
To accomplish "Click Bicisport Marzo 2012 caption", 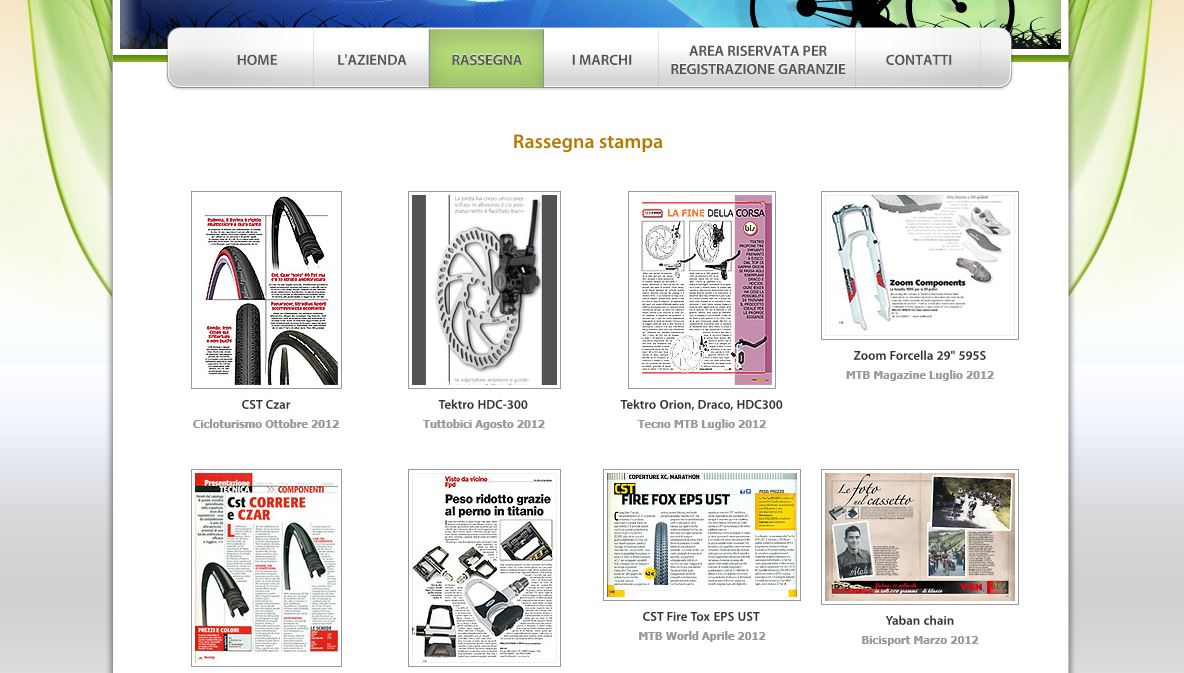I will tap(920, 640).
